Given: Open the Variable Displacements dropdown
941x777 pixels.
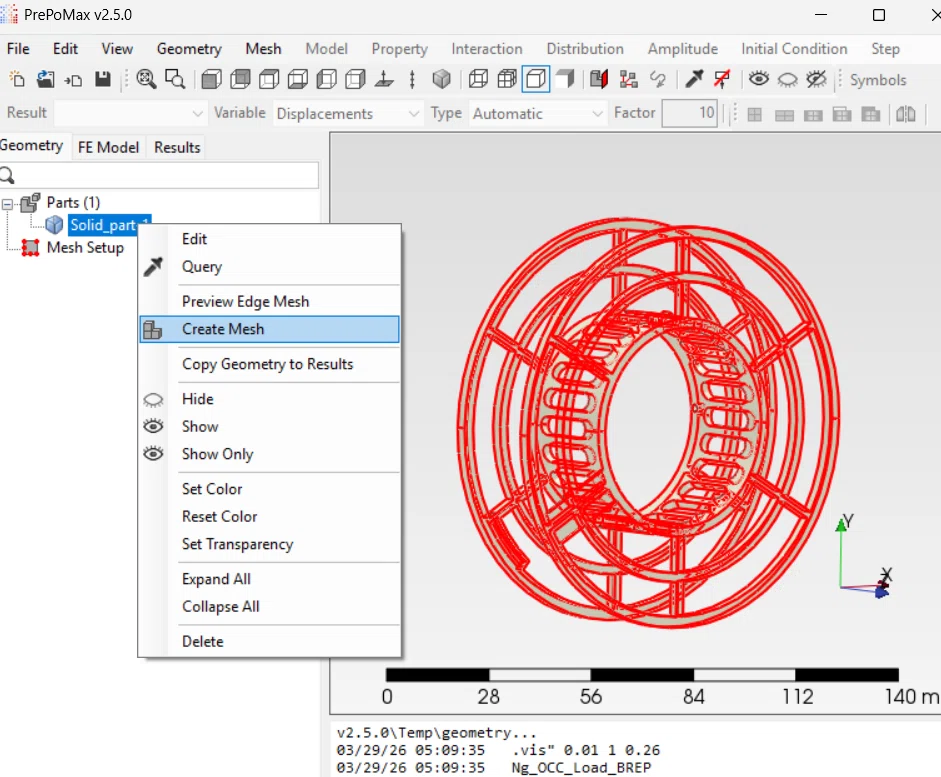Looking at the screenshot, I should [x=347, y=113].
